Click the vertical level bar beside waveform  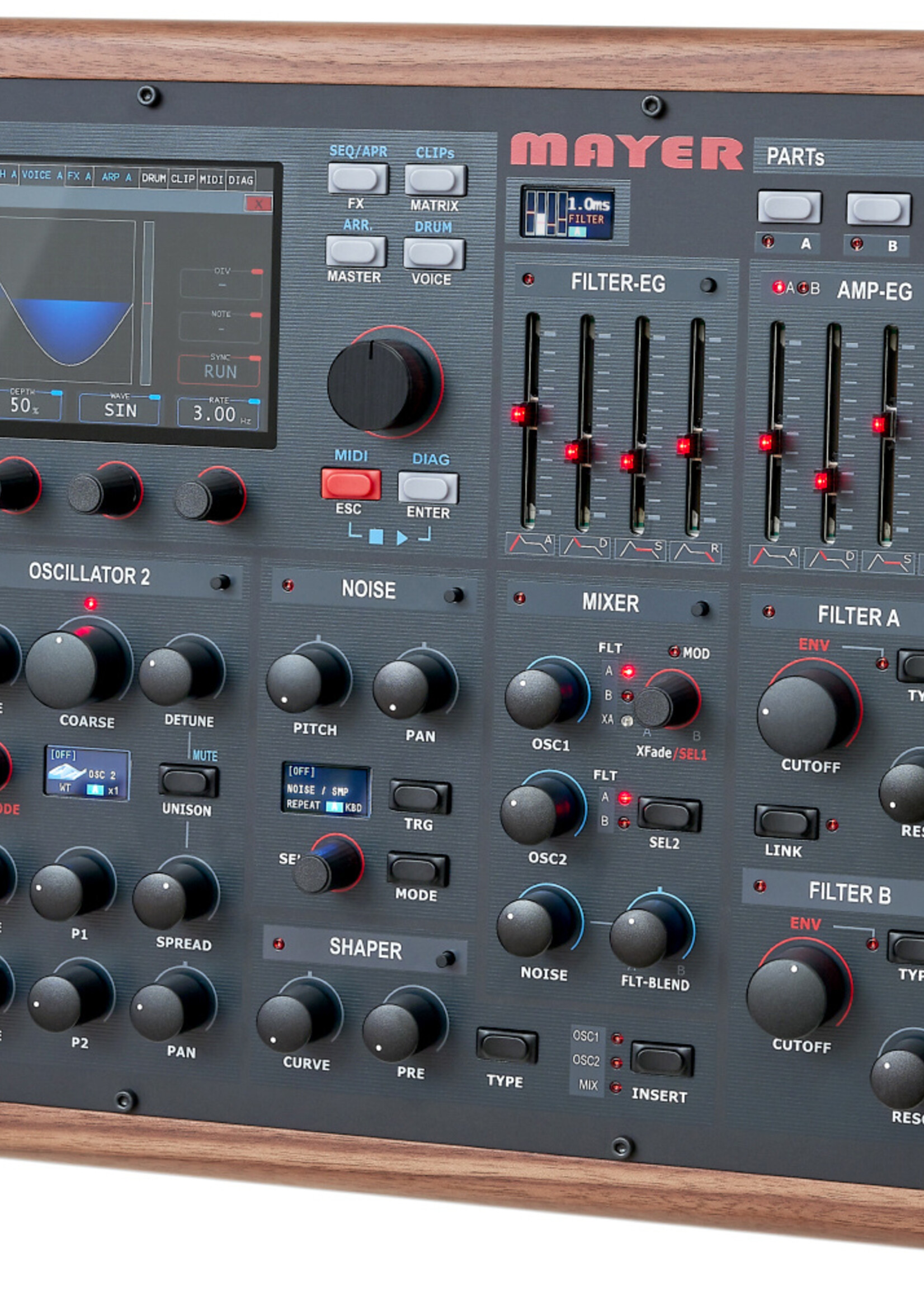(x=147, y=303)
